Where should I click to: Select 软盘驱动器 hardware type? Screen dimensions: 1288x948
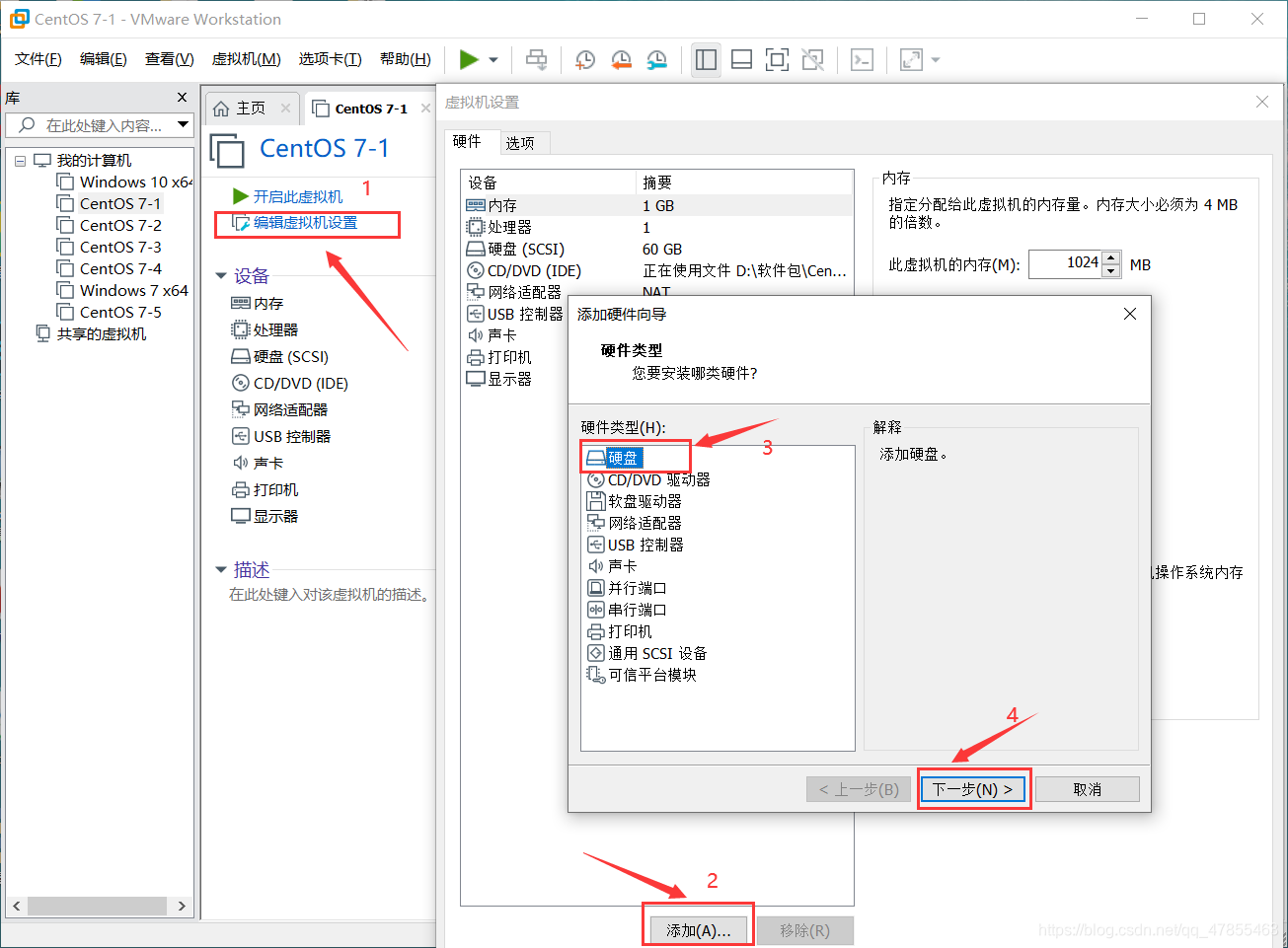coord(635,501)
